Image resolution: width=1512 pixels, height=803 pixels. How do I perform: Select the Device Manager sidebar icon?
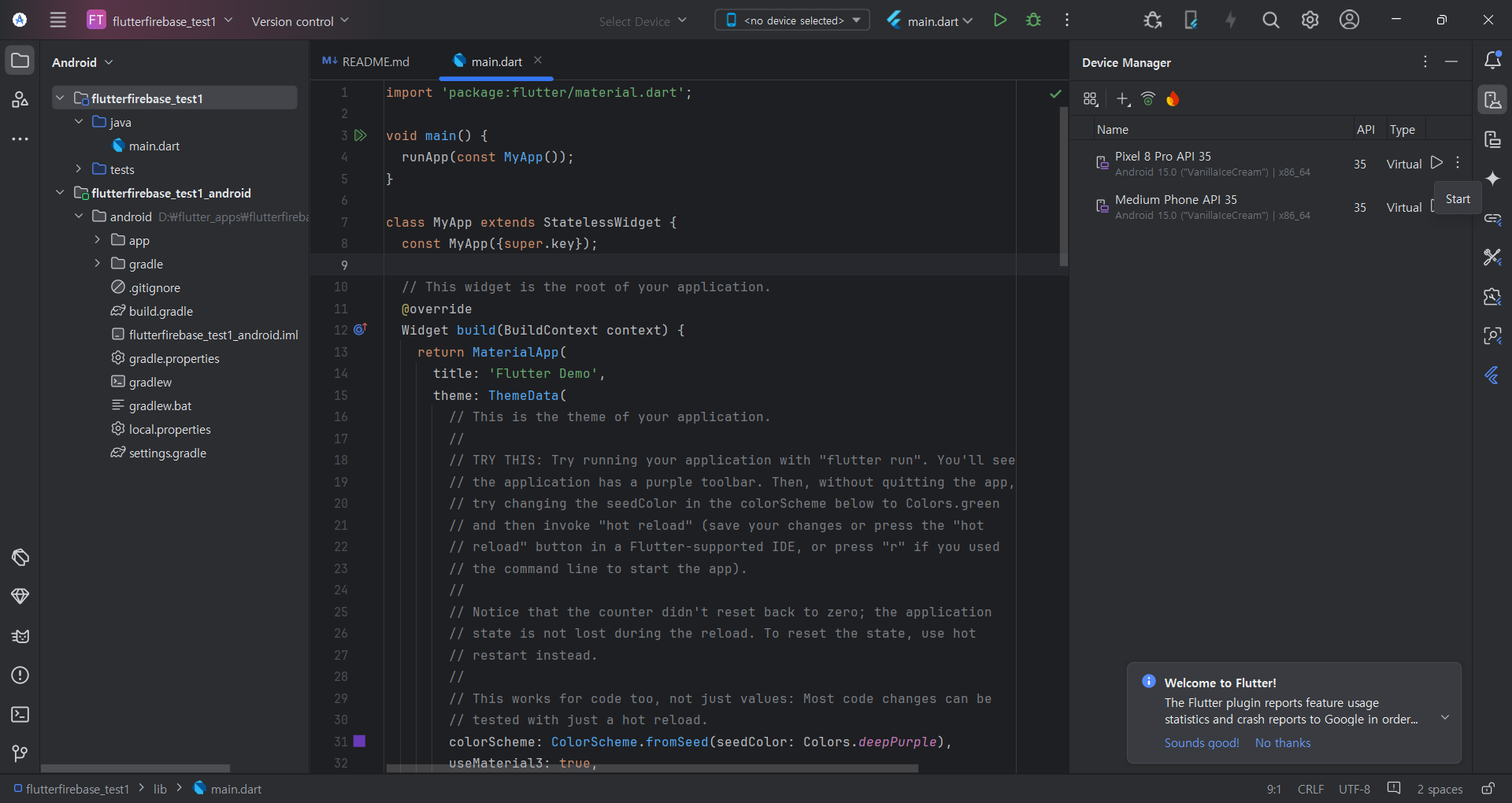[x=1492, y=100]
